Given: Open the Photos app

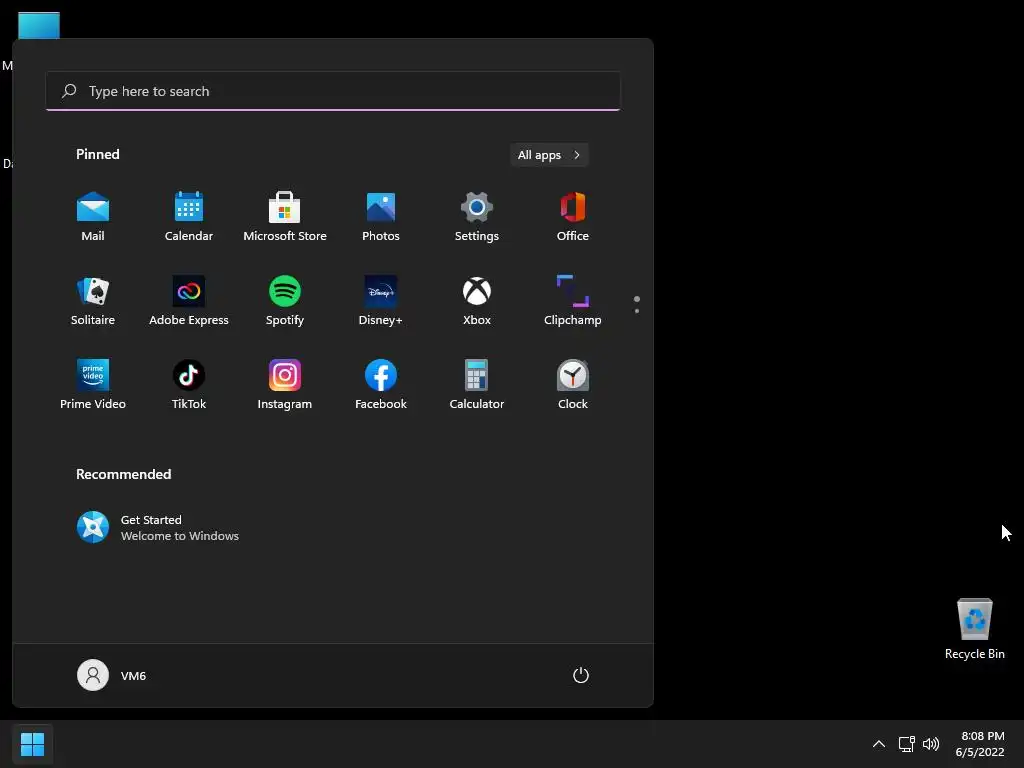Looking at the screenshot, I should pos(381,217).
